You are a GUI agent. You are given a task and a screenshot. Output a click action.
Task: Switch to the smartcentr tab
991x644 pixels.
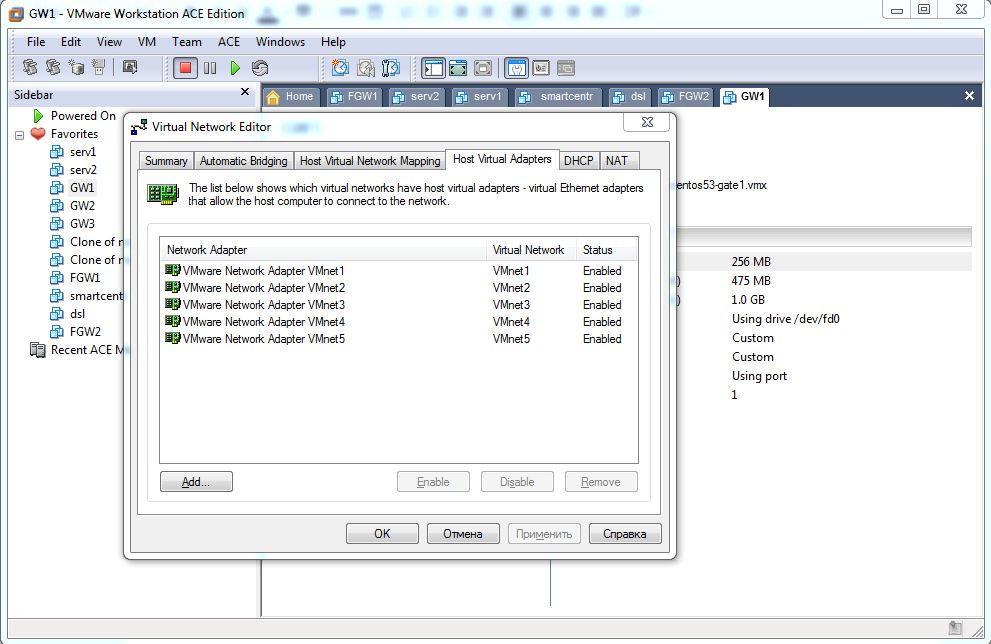point(558,97)
